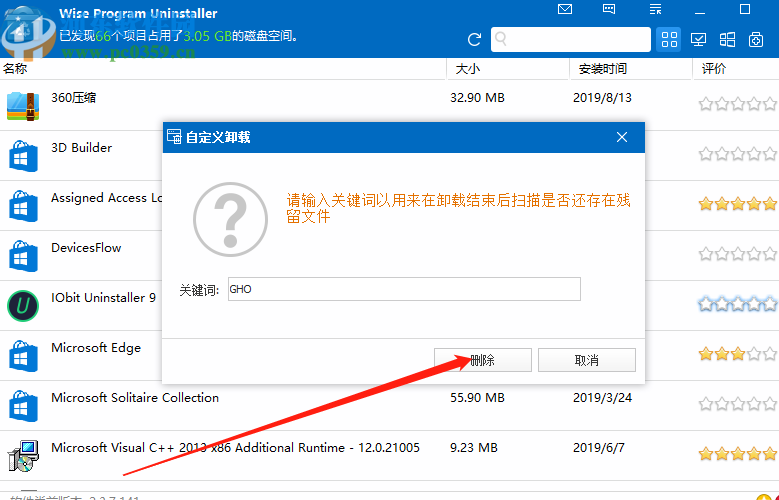This screenshot has width=779, height=500.
Task: Maximize the Wise Program Uninstaller window
Action: point(745,9)
